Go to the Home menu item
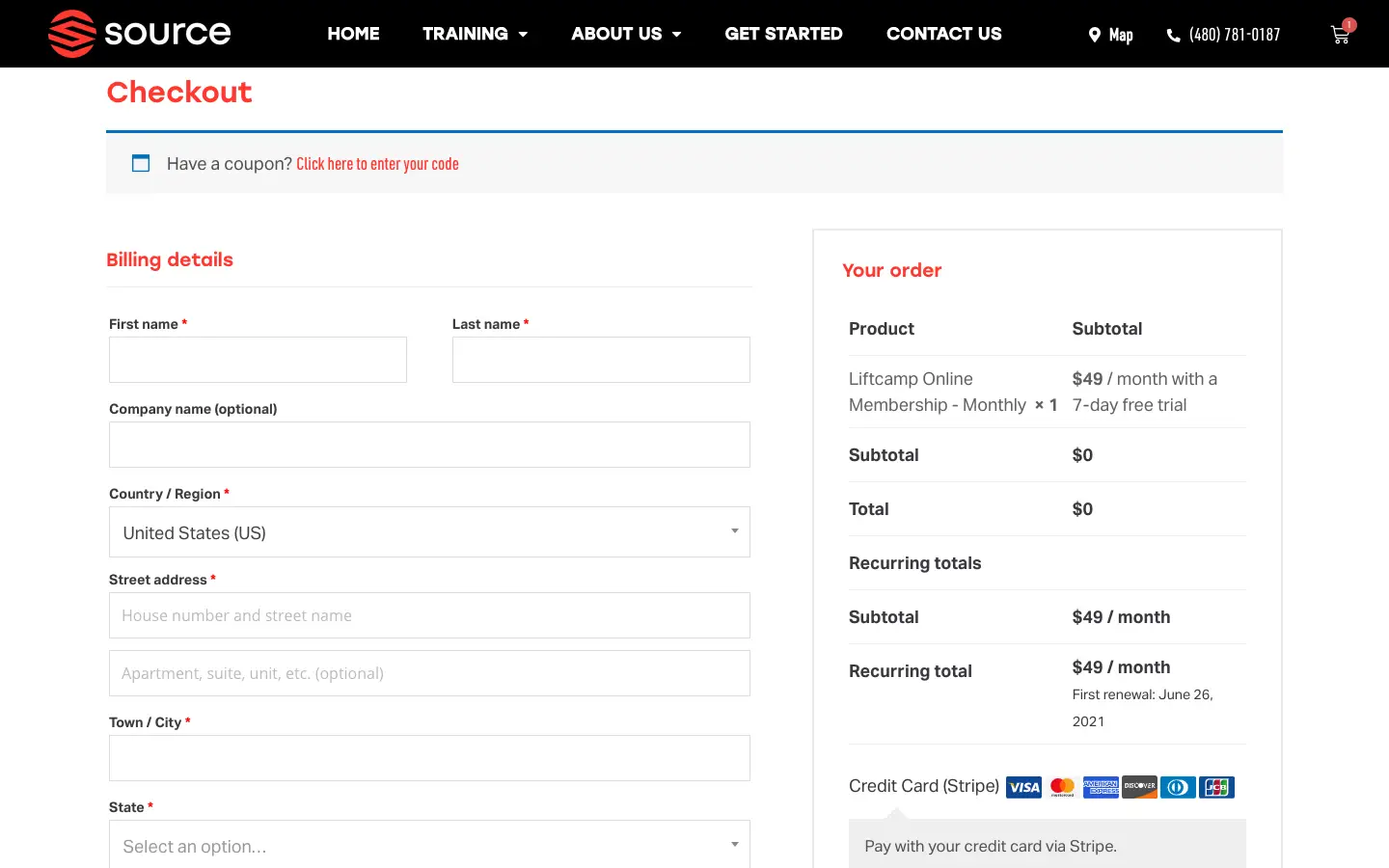Image resolution: width=1389 pixels, height=868 pixels. 353,34
